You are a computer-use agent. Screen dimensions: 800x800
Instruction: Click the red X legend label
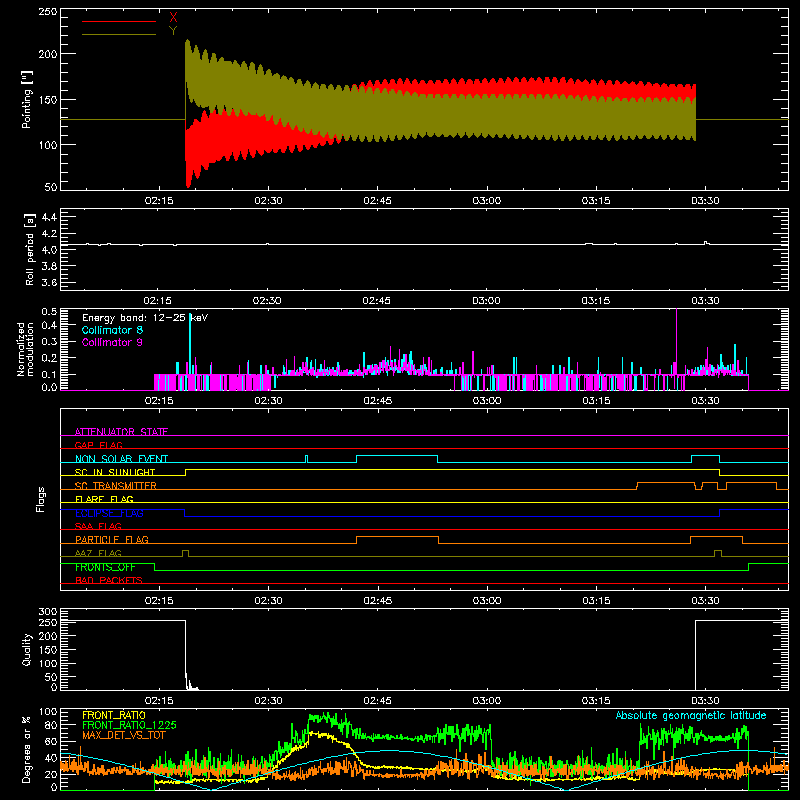click(x=173, y=18)
